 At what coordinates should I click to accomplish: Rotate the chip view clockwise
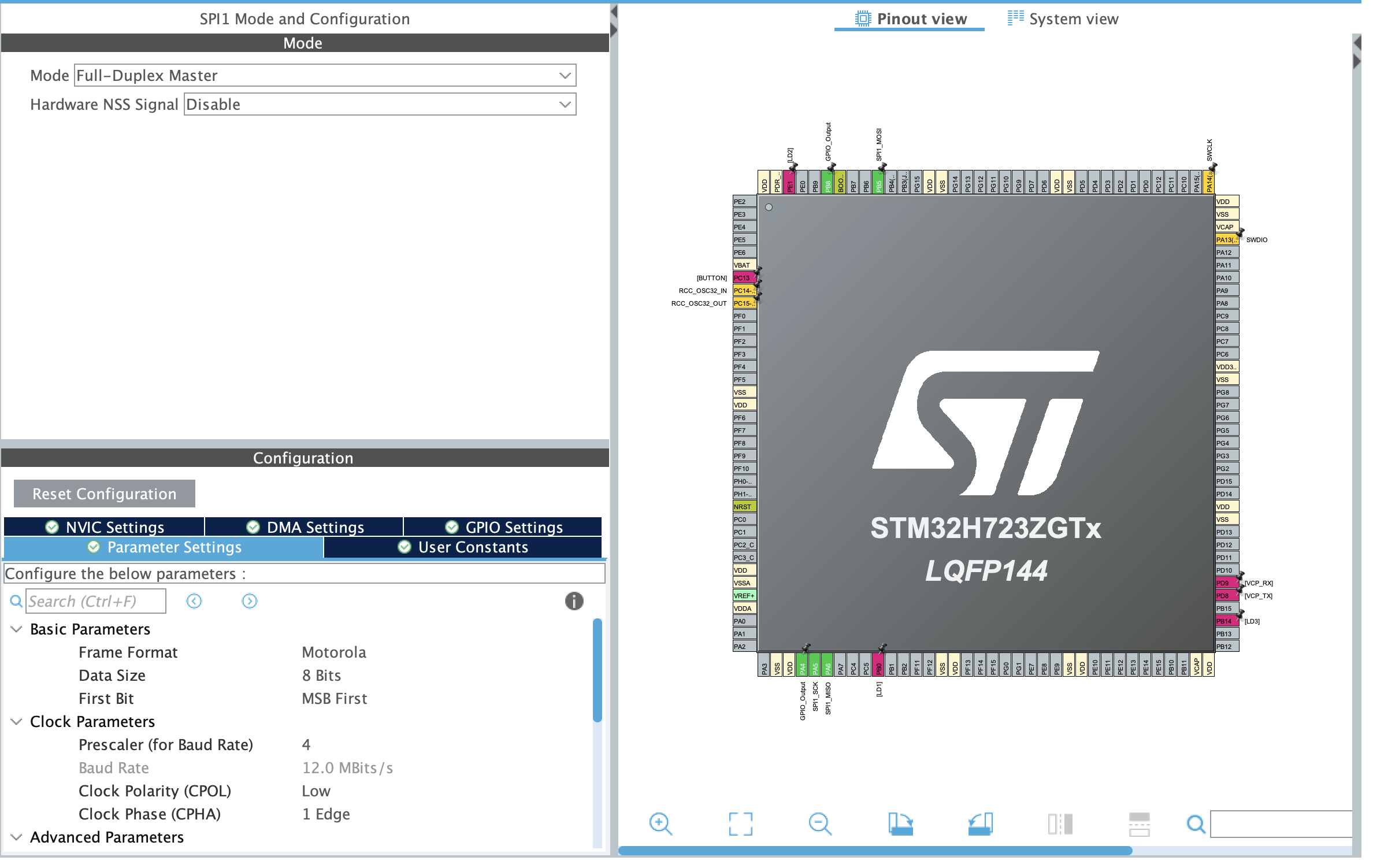pyautogui.click(x=900, y=823)
